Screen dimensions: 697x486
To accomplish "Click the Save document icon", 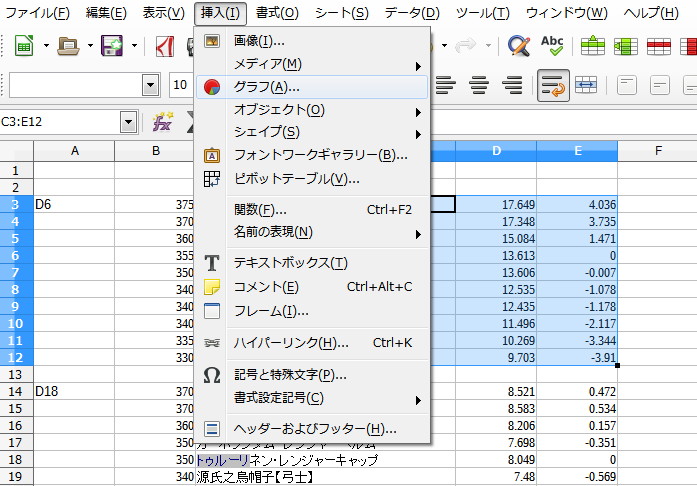I will click(112, 45).
